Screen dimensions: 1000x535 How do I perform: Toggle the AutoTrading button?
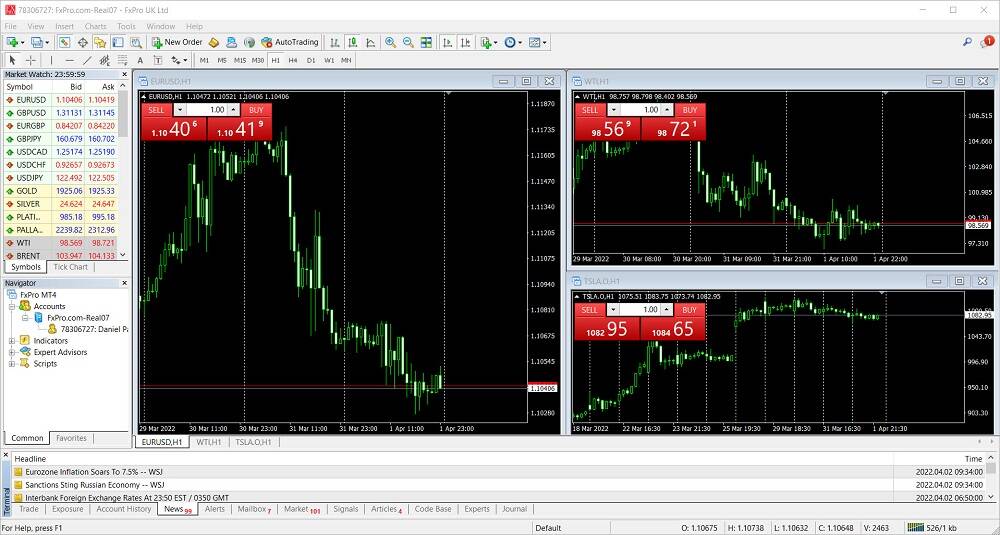coord(289,42)
